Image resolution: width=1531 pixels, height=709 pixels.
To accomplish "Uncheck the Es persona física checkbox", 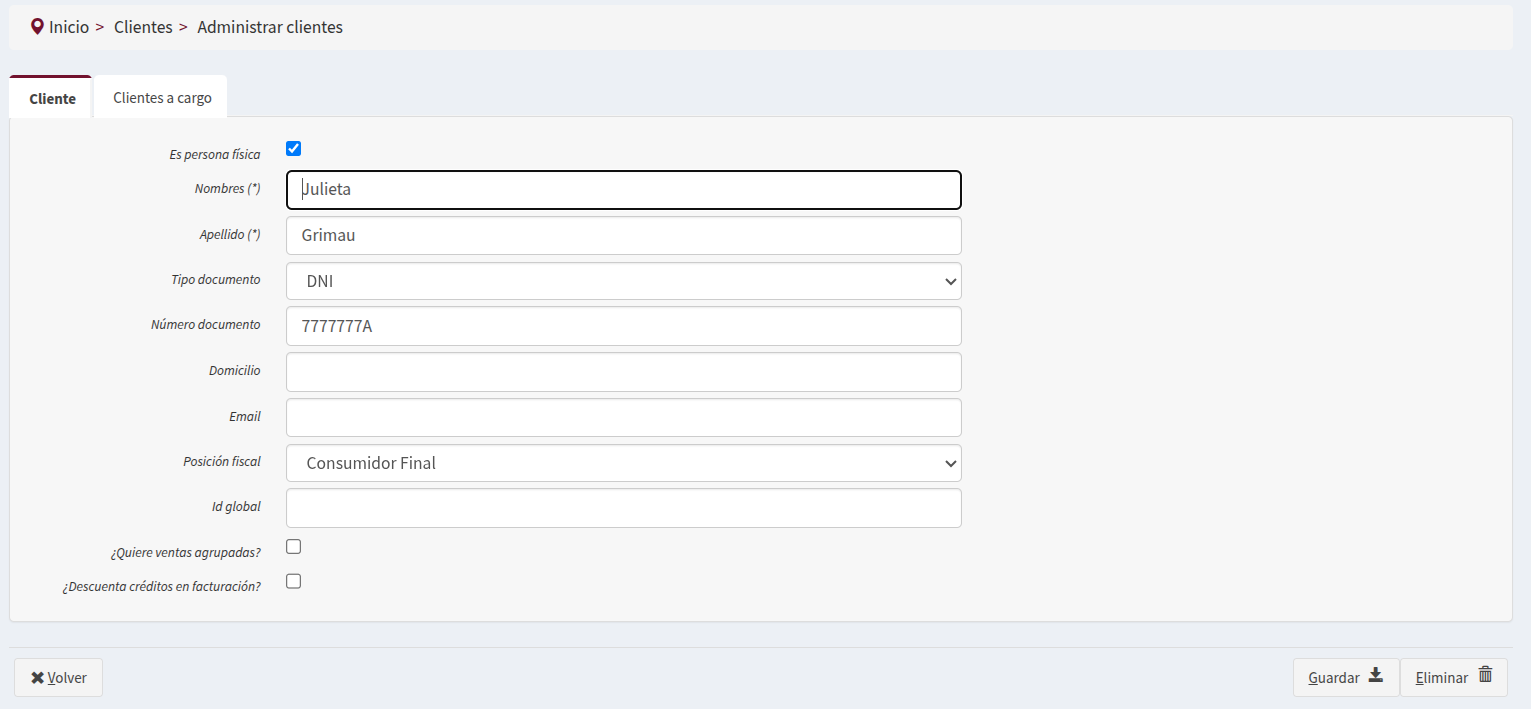I will point(294,149).
